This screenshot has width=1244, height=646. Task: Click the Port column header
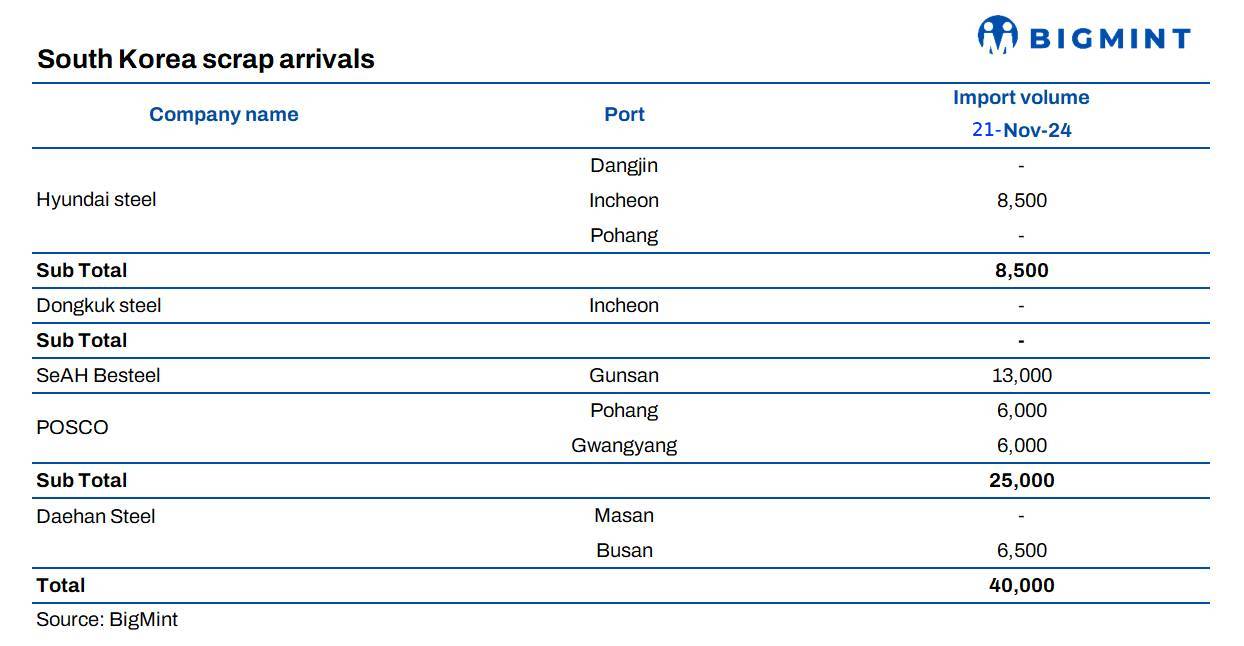click(624, 115)
